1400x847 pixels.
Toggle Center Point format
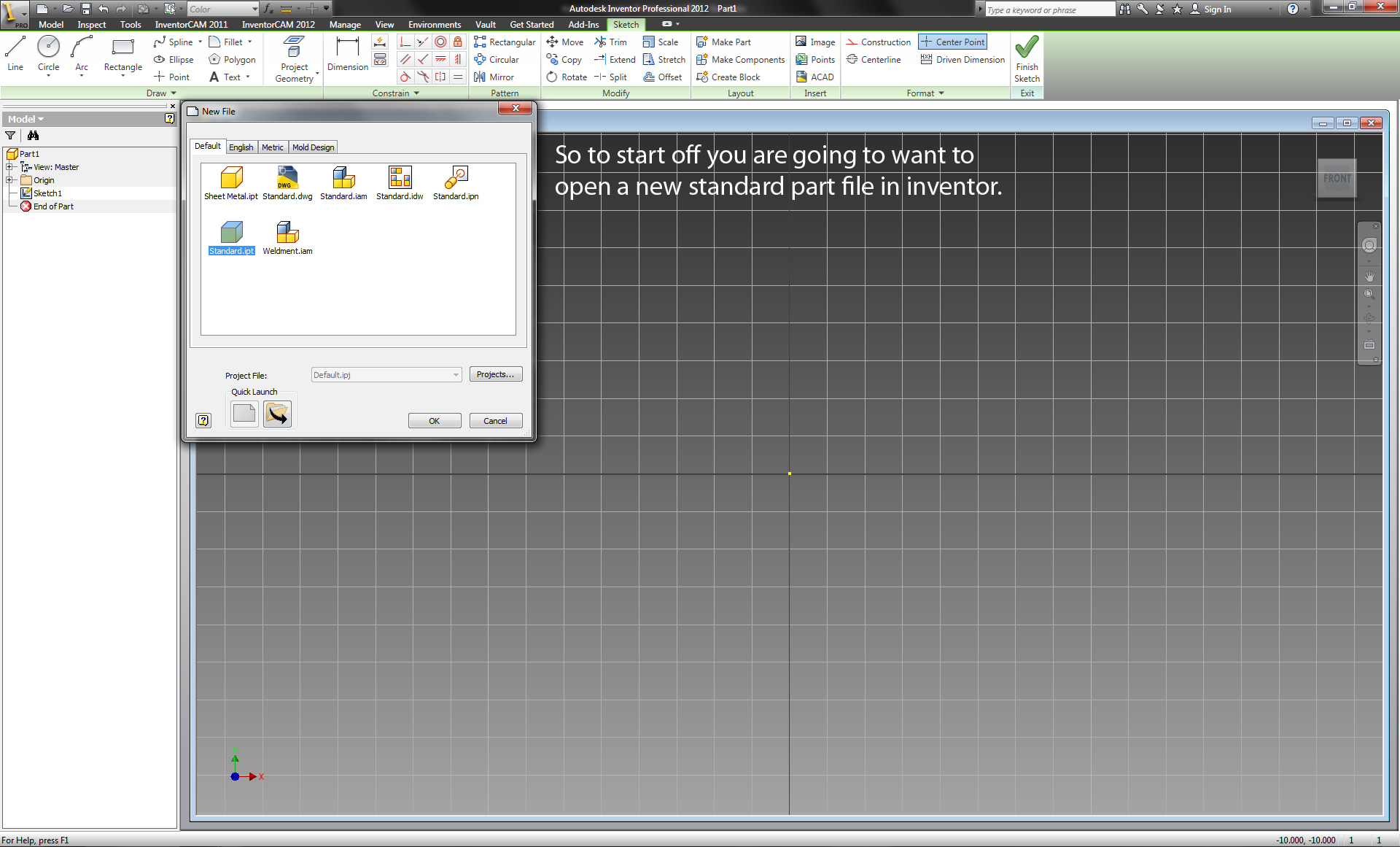(x=952, y=42)
